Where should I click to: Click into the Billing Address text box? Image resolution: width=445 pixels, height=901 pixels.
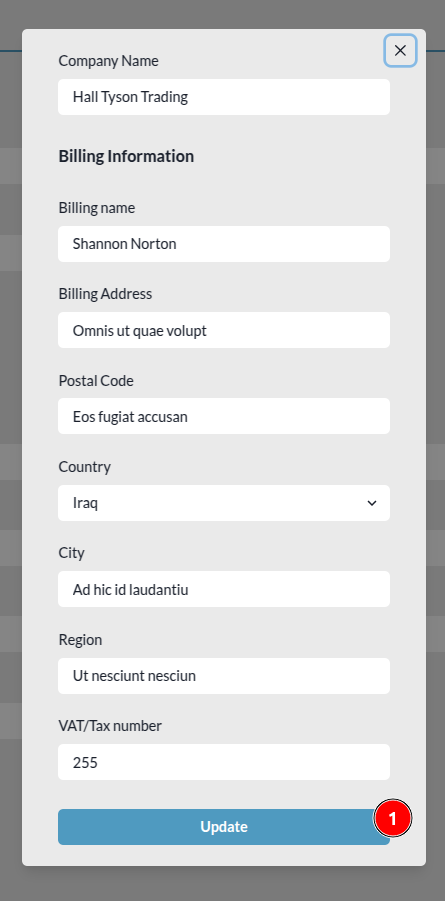coord(224,330)
